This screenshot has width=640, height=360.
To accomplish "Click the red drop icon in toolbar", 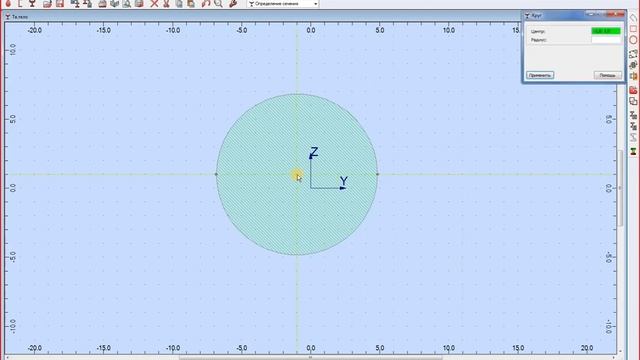I will tap(8, 4).
